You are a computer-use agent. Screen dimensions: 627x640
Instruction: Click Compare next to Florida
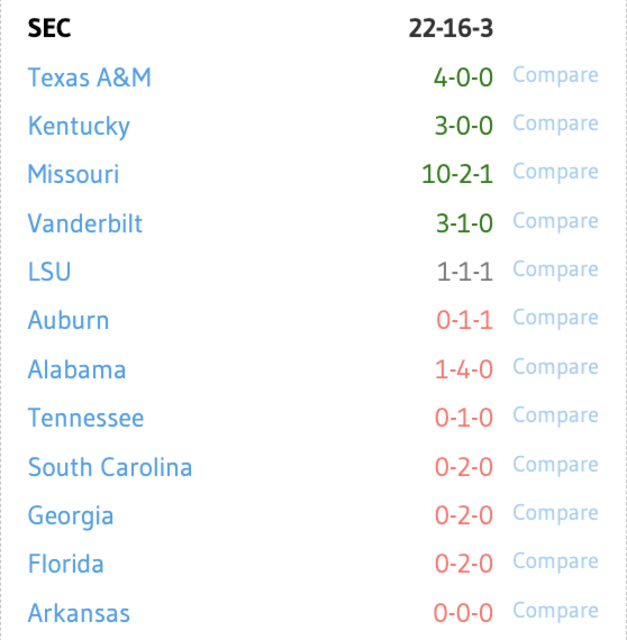pyautogui.click(x=556, y=562)
